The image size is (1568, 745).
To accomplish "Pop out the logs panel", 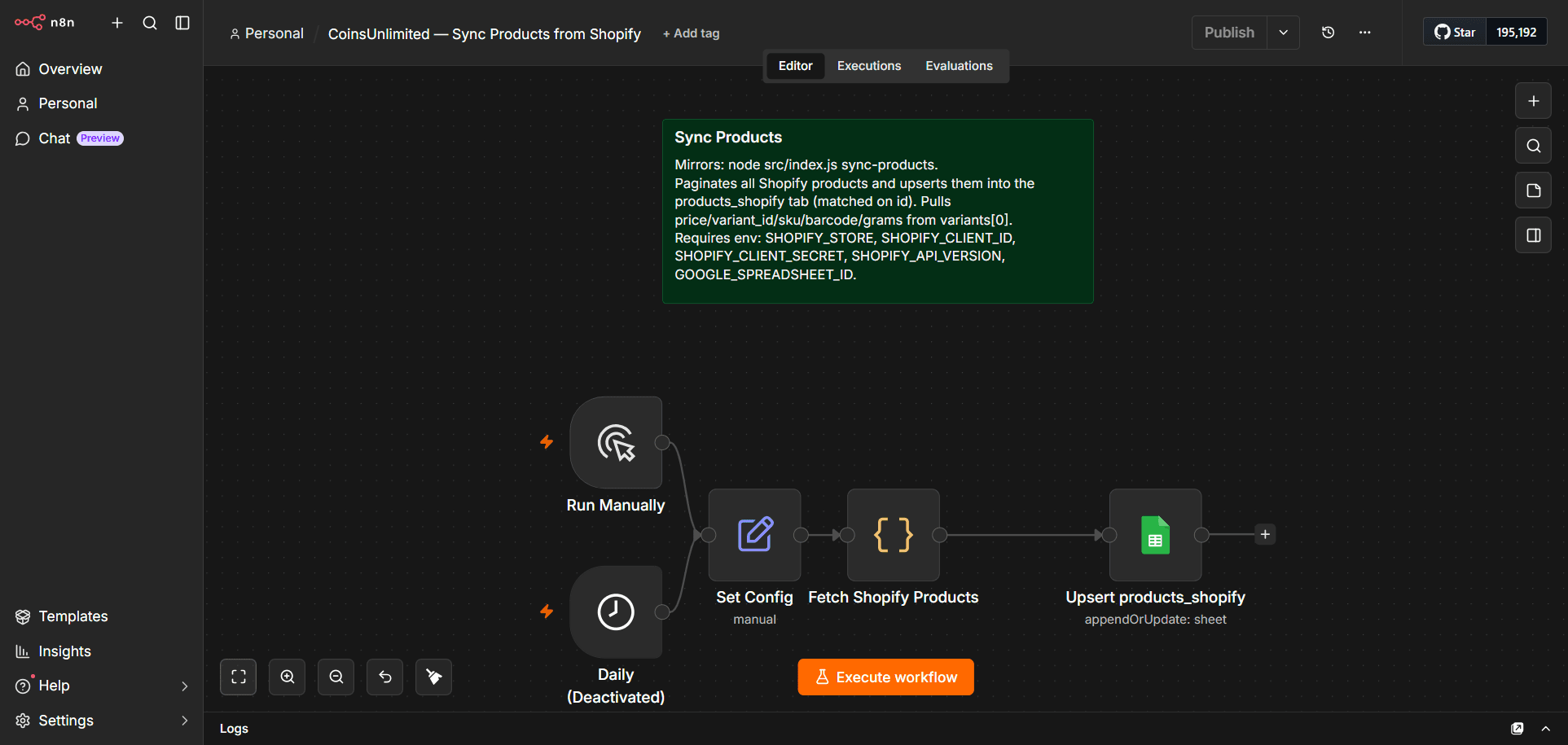I will click(x=1517, y=729).
